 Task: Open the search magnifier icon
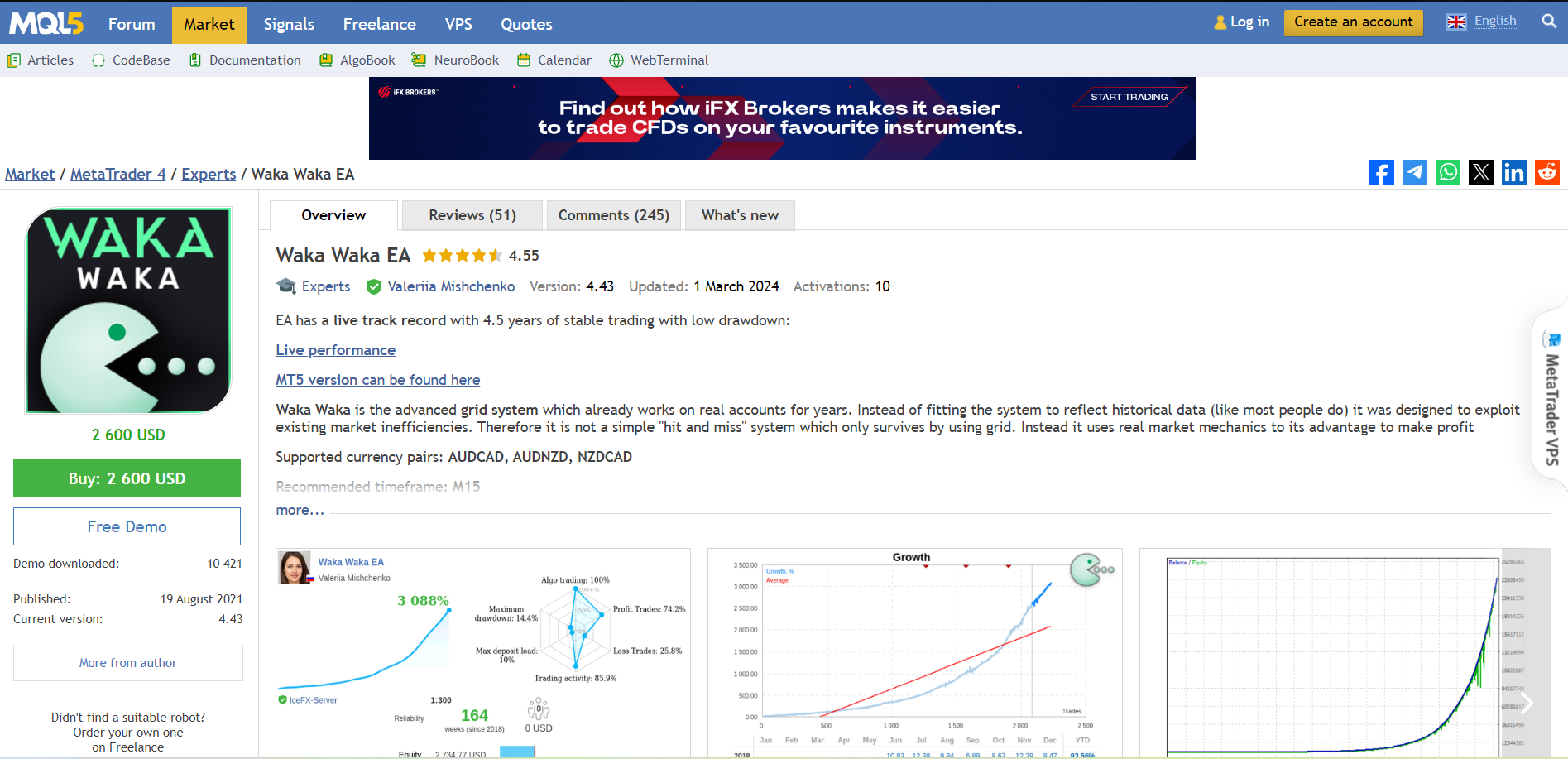1549,22
